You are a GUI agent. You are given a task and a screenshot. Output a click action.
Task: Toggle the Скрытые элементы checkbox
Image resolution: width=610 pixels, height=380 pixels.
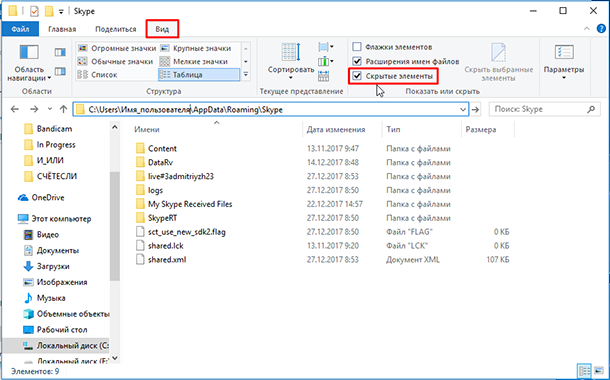pyautogui.click(x=357, y=76)
